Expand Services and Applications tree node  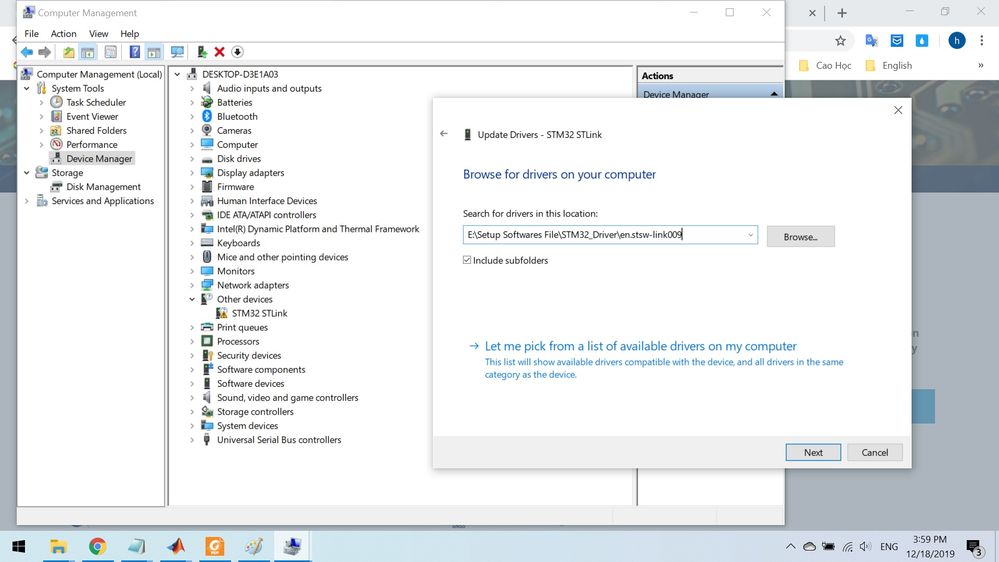tap(27, 201)
